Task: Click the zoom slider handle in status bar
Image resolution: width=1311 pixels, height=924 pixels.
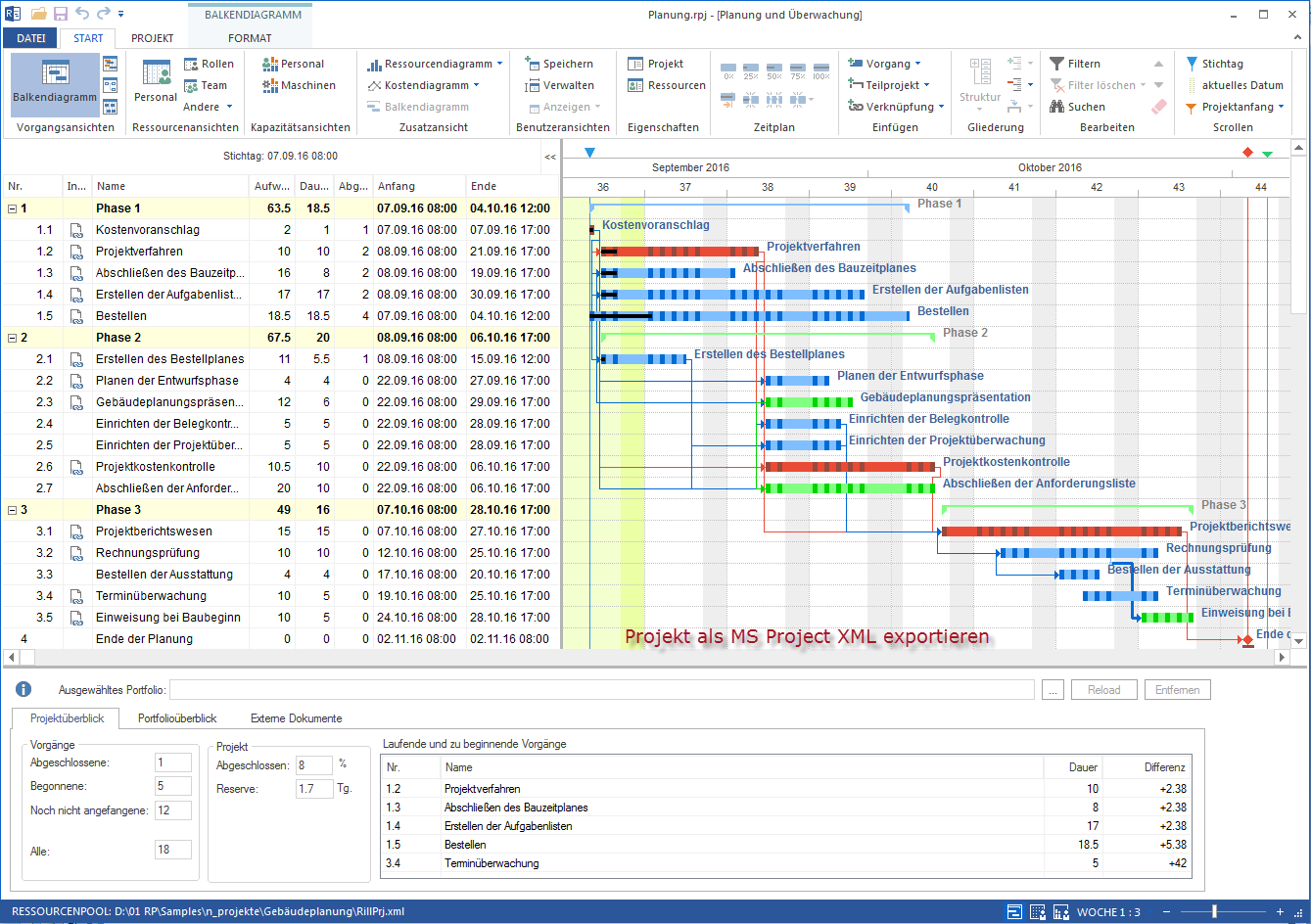Action: coord(1214,912)
